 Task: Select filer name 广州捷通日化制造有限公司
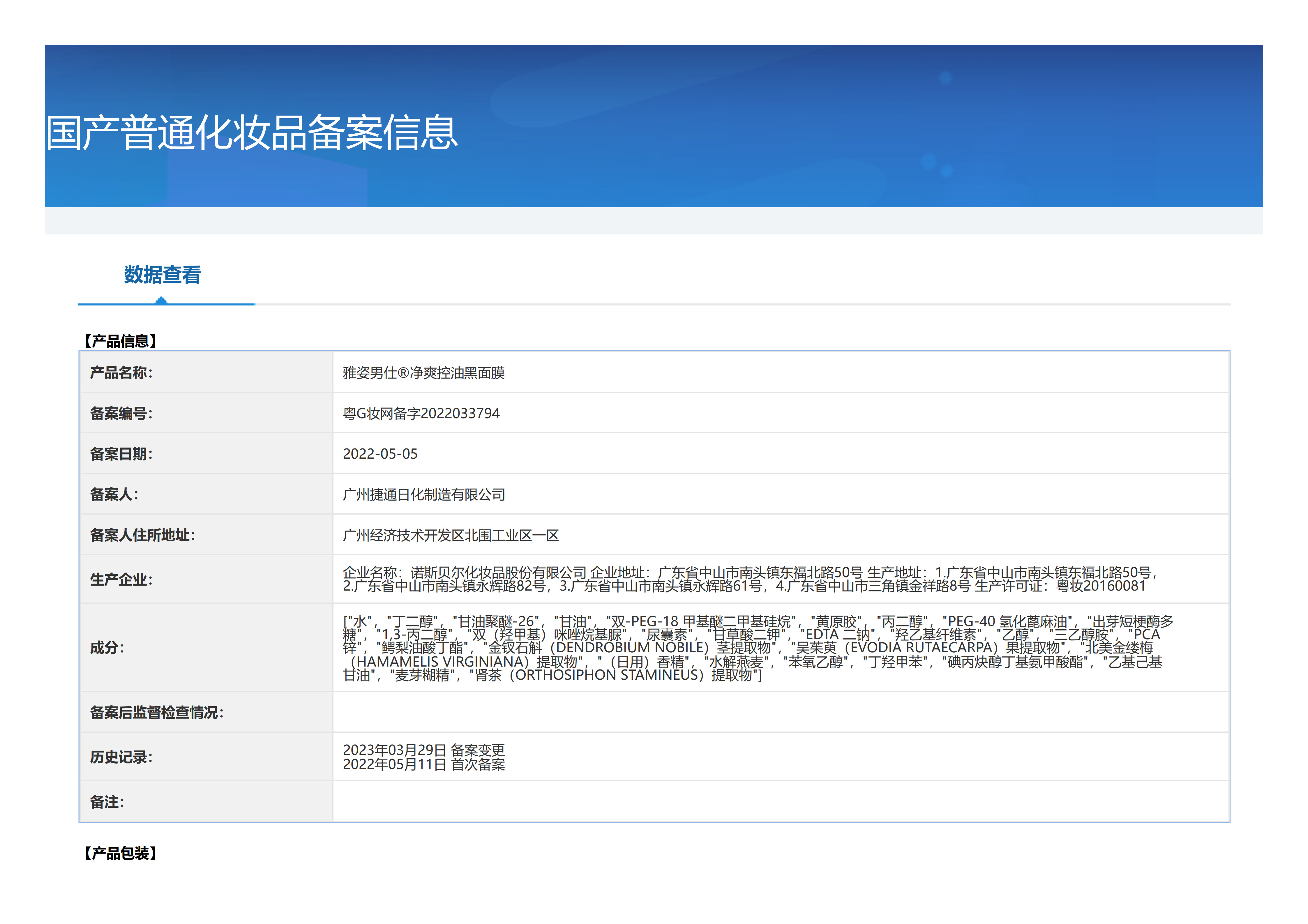424,494
